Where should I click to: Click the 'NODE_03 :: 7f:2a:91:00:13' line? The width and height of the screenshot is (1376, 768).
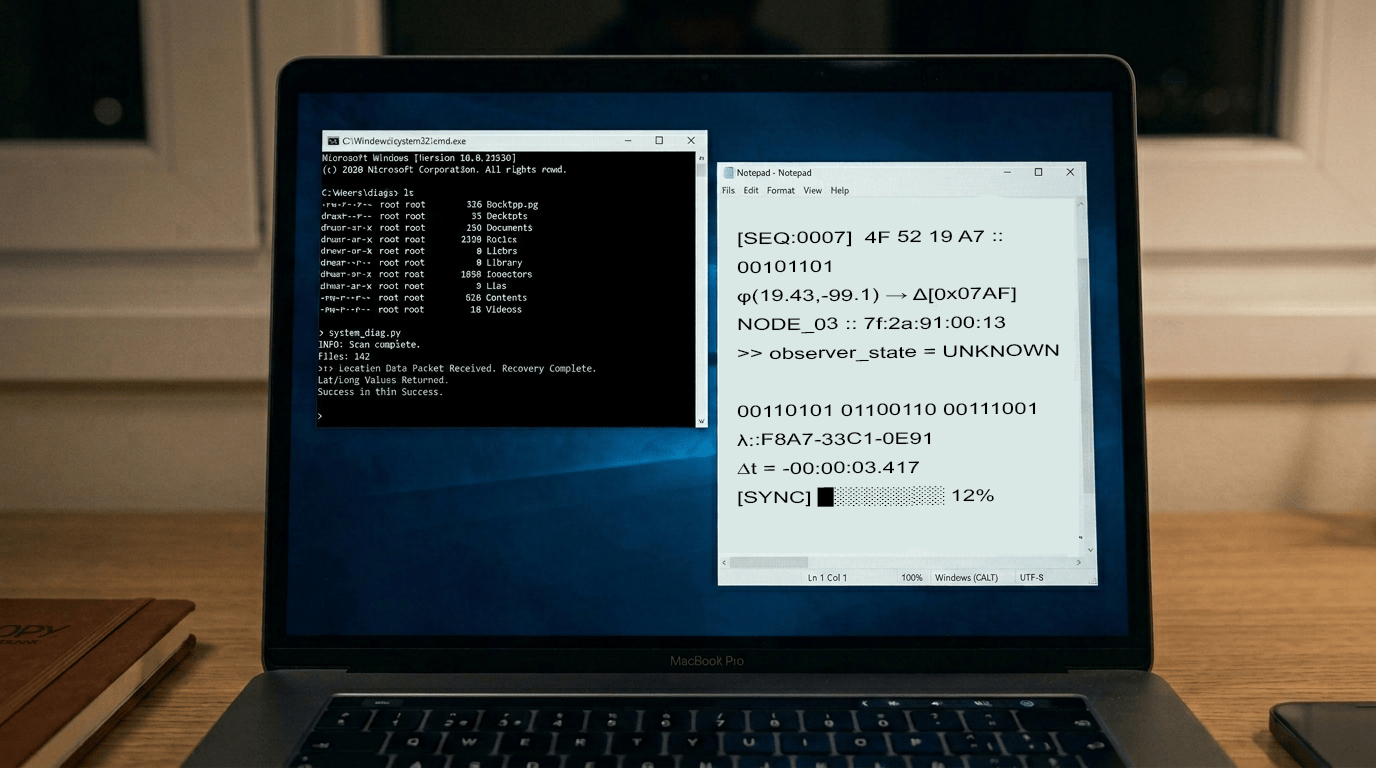871,323
